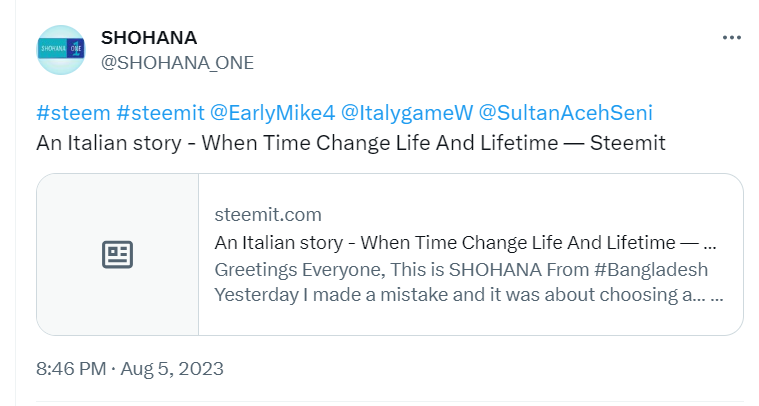This screenshot has width=759, height=406.
Task: Click the word 'Steemit' ending the tweet text
Action: (628, 143)
